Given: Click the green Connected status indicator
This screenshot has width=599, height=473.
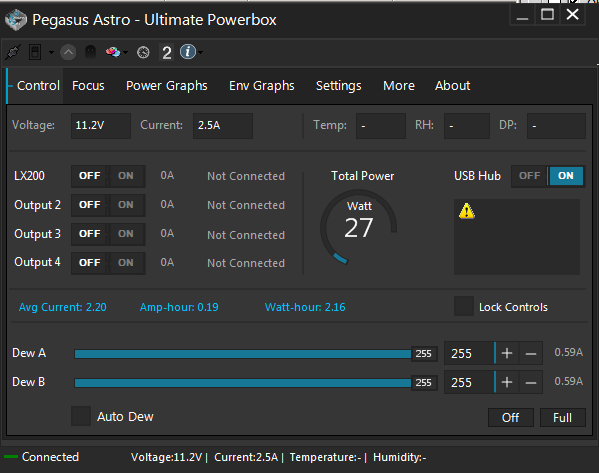Looking at the screenshot, I should pyautogui.click(x=11, y=457).
